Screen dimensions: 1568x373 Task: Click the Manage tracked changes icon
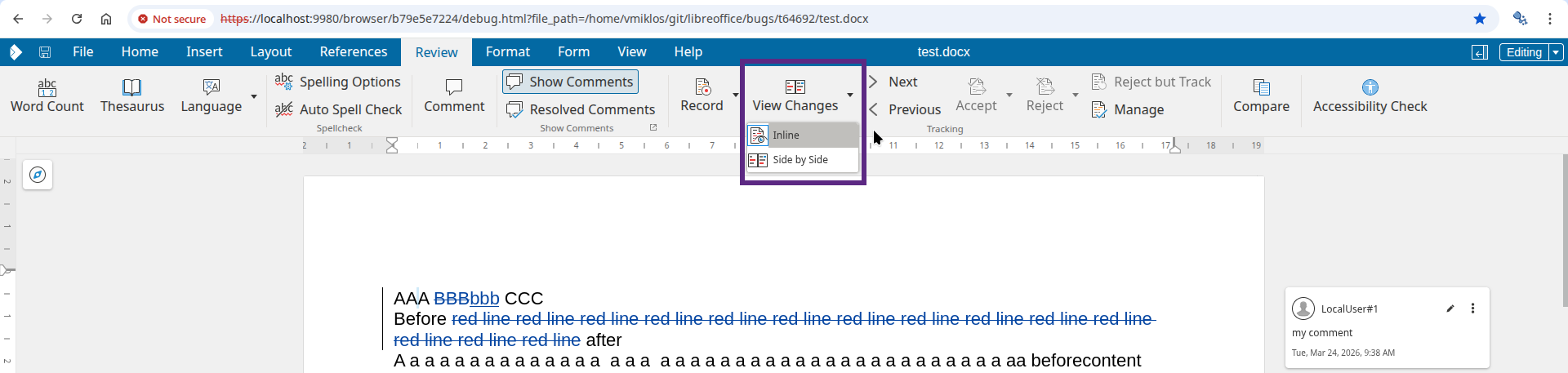point(1099,109)
